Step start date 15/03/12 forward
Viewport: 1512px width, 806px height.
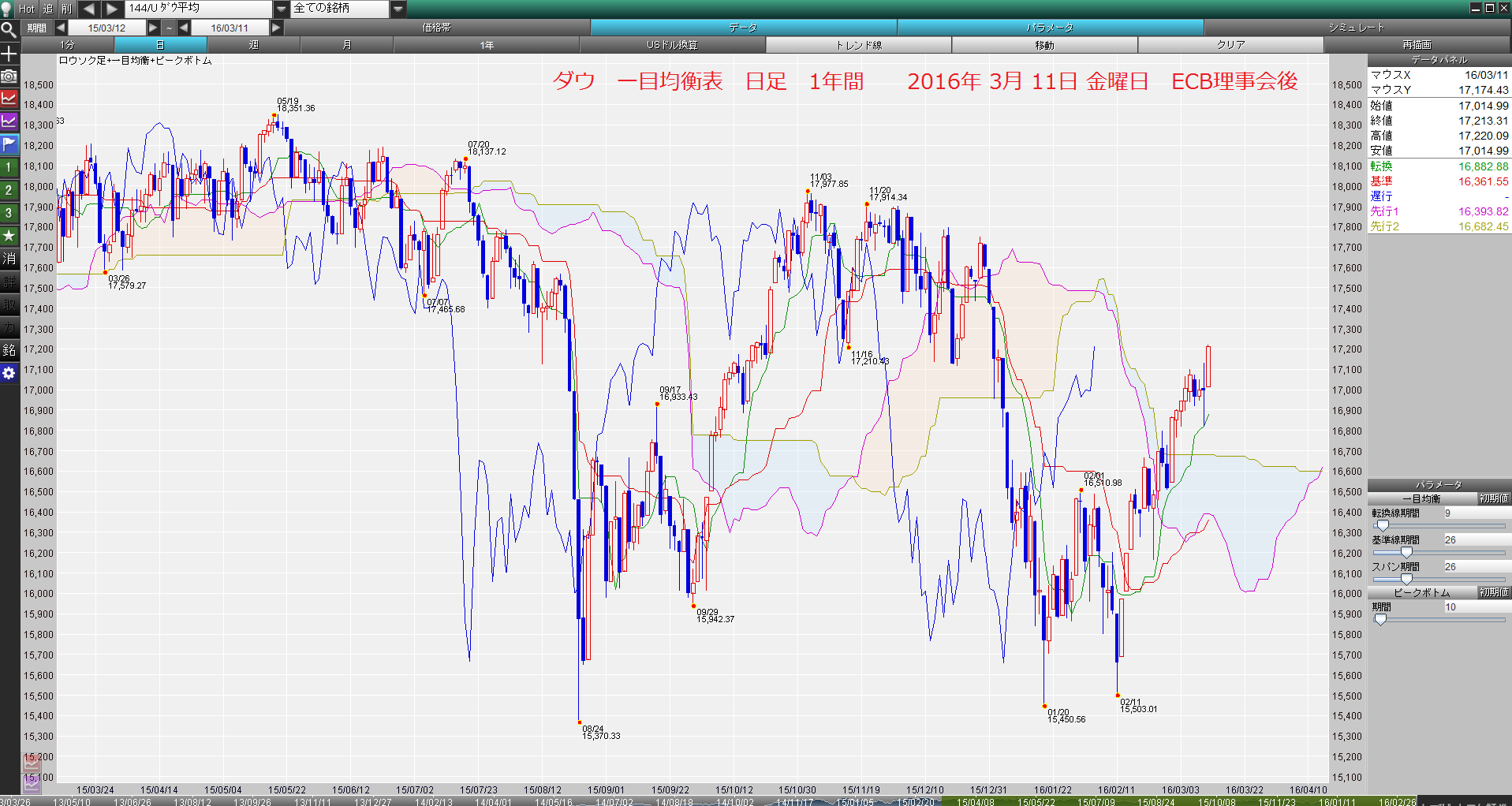coord(153,28)
